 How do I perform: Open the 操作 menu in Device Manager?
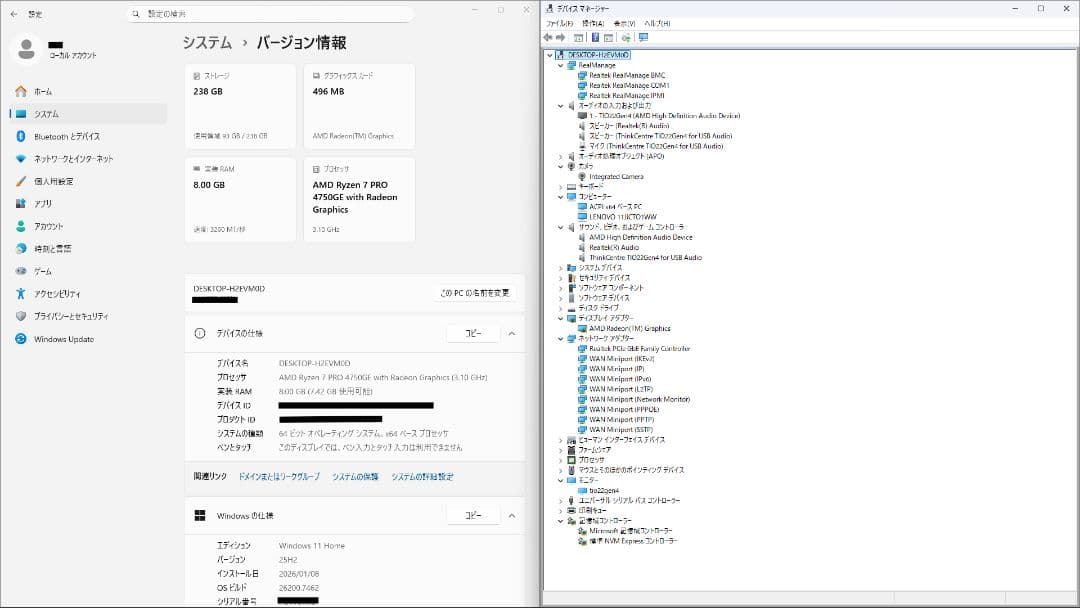[x=593, y=24]
